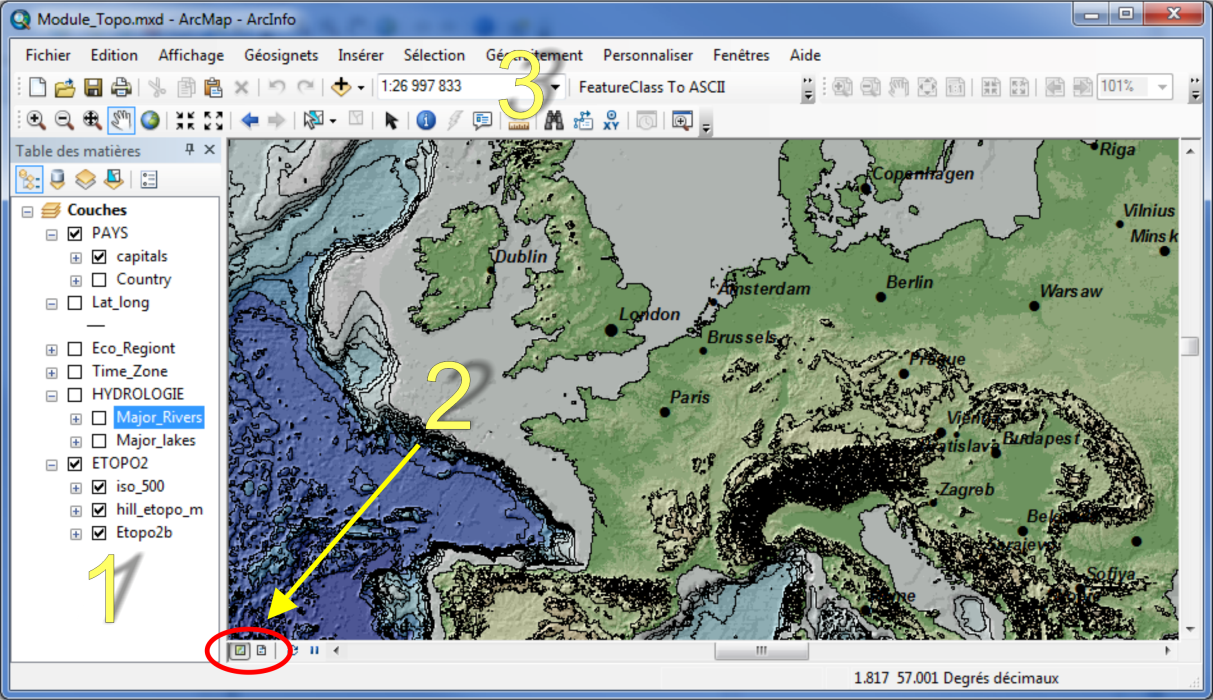1213x700 pixels.
Task: Click the Go To XY tool
Action: pyautogui.click(x=612, y=121)
